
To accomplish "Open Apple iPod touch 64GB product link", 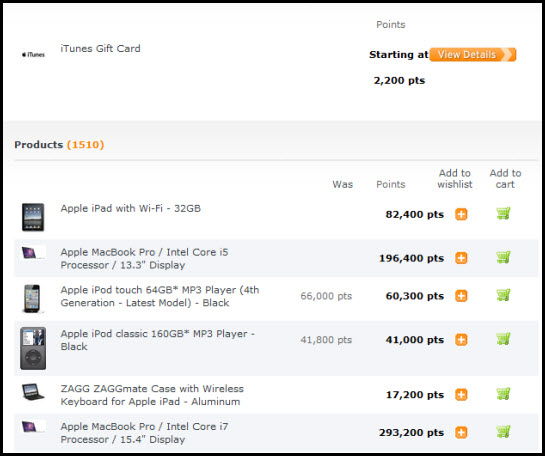I will click(x=160, y=296).
